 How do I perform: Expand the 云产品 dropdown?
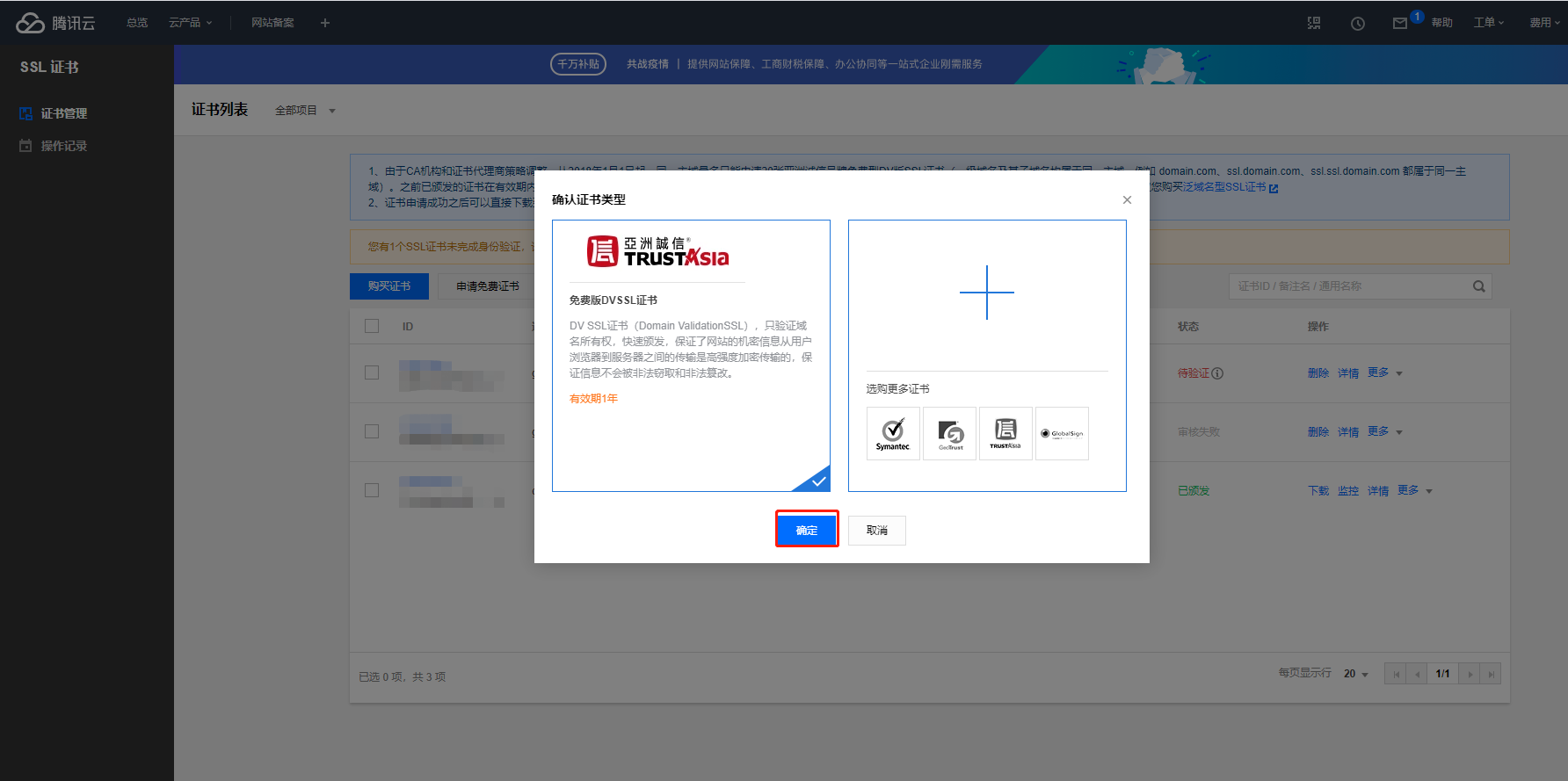pyautogui.click(x=191, y=23)
